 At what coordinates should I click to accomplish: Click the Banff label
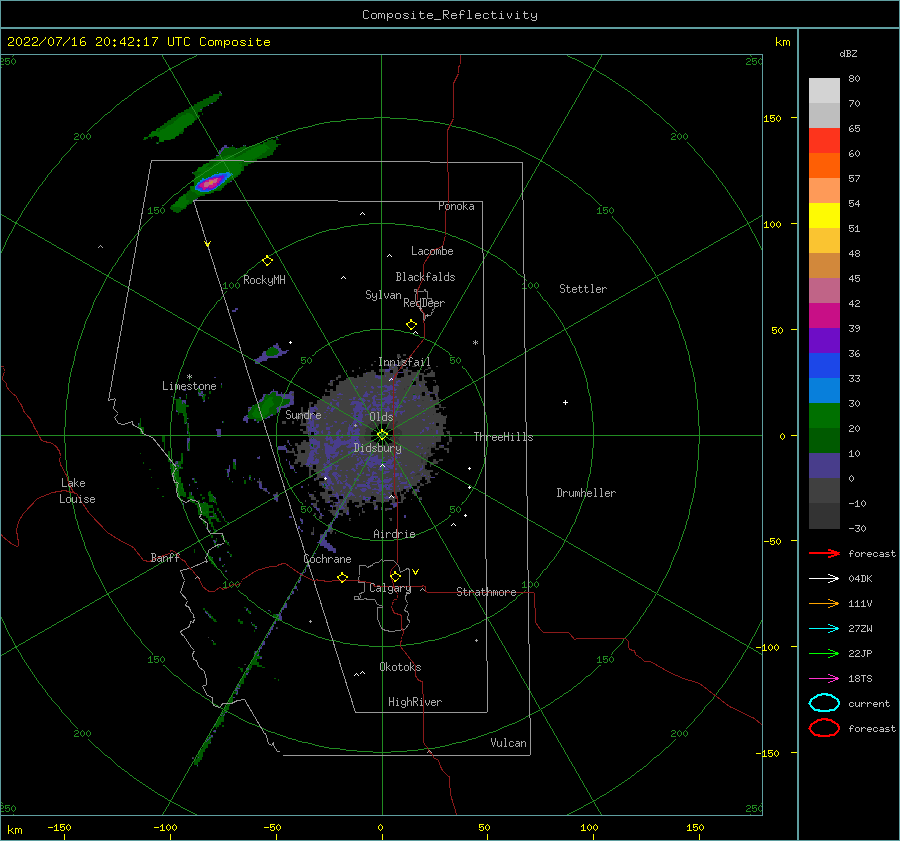[x=165, y=557]
